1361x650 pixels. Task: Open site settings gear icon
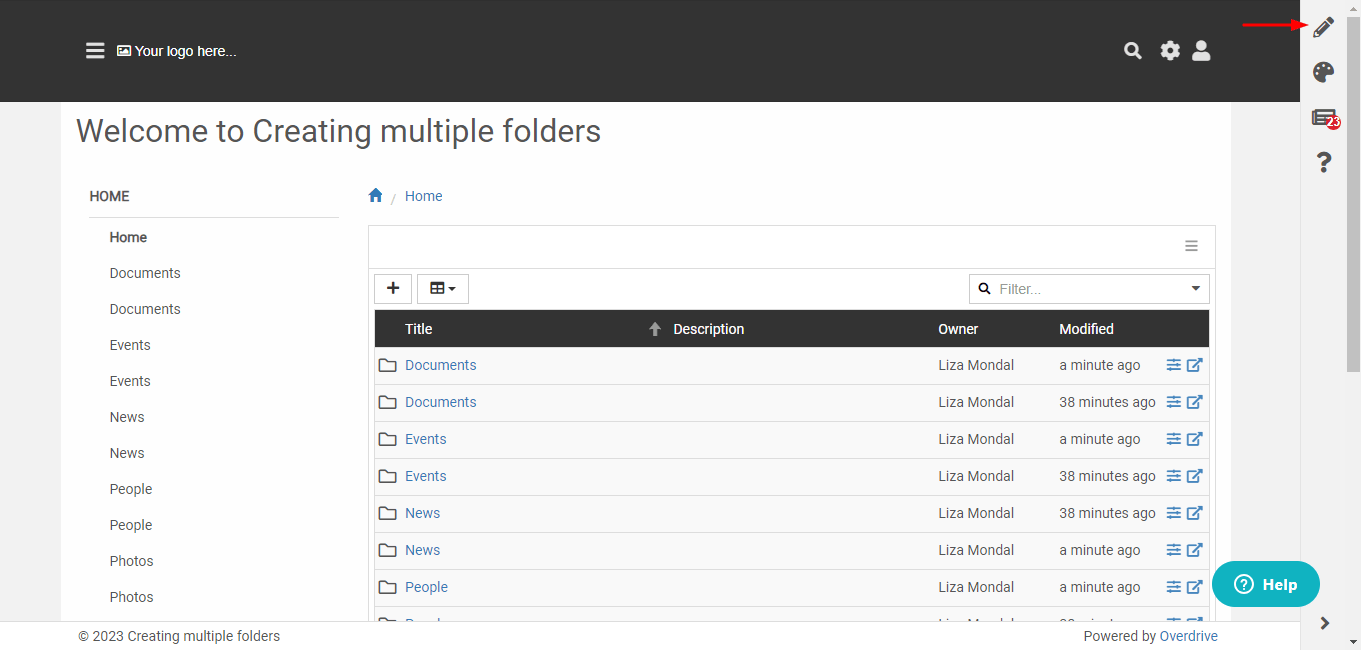[1170, 50]
